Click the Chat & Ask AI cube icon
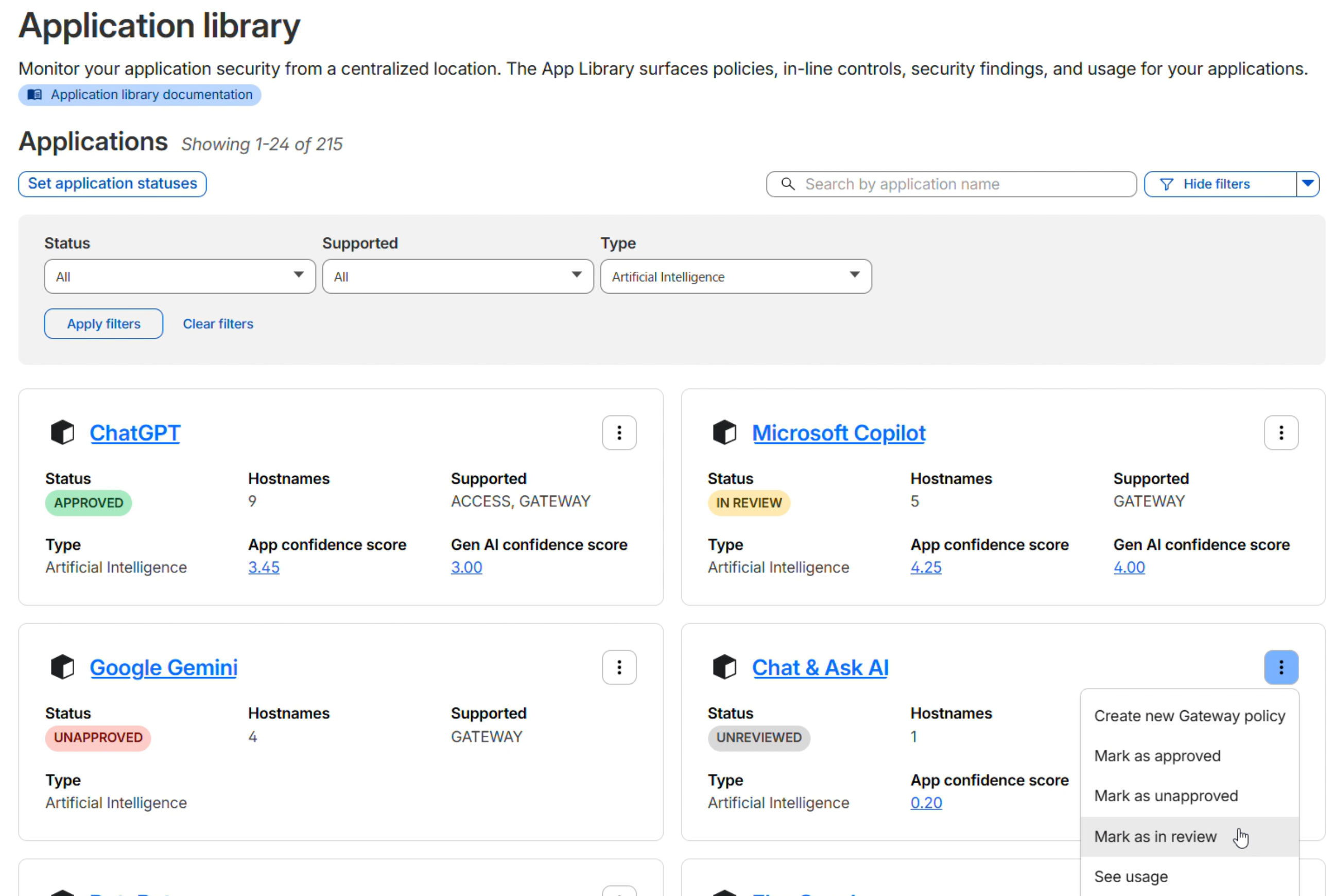 [724, 667]
